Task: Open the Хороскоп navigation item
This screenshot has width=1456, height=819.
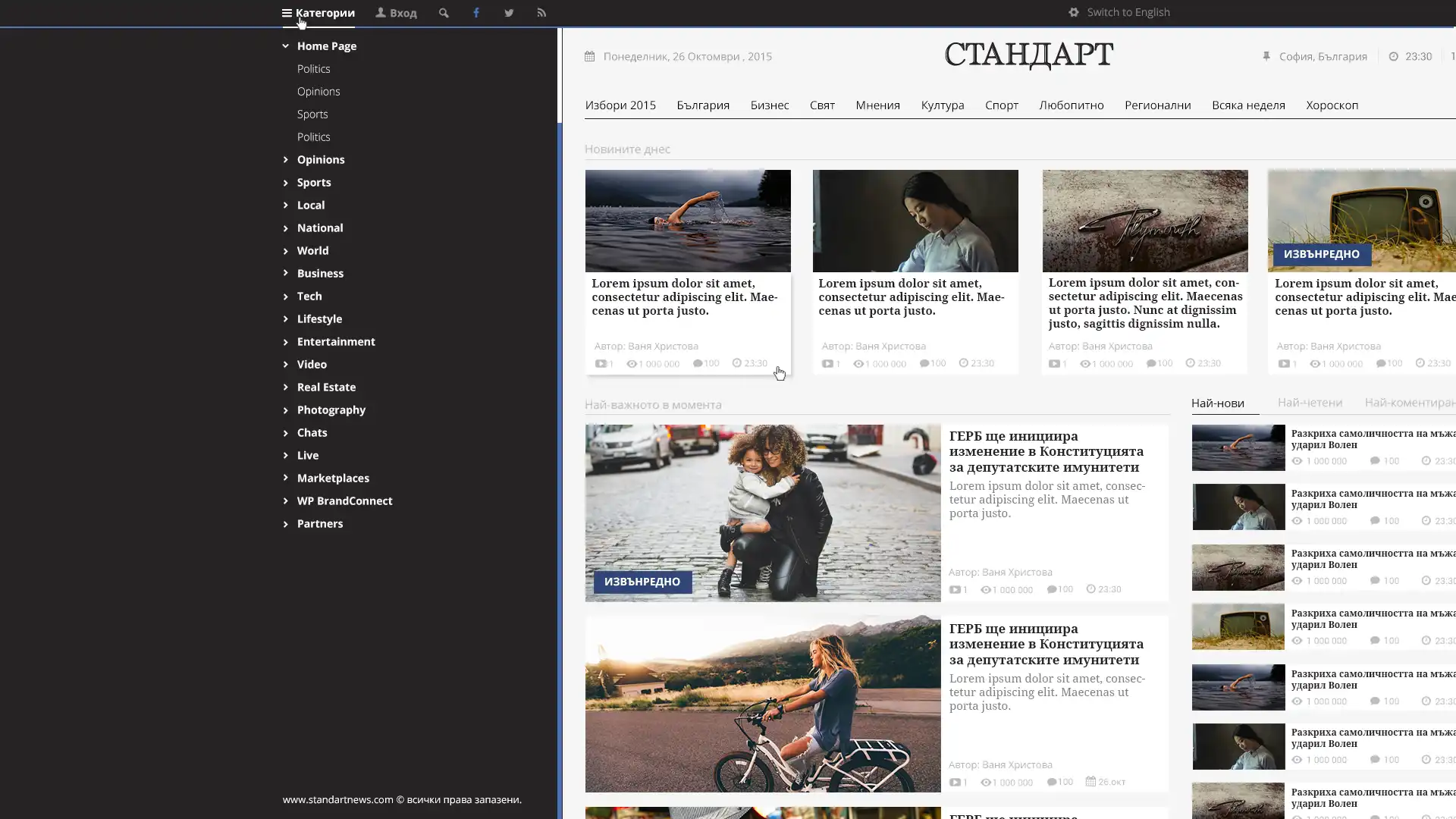Action: pyautogui.click(x=1332, y=105)
